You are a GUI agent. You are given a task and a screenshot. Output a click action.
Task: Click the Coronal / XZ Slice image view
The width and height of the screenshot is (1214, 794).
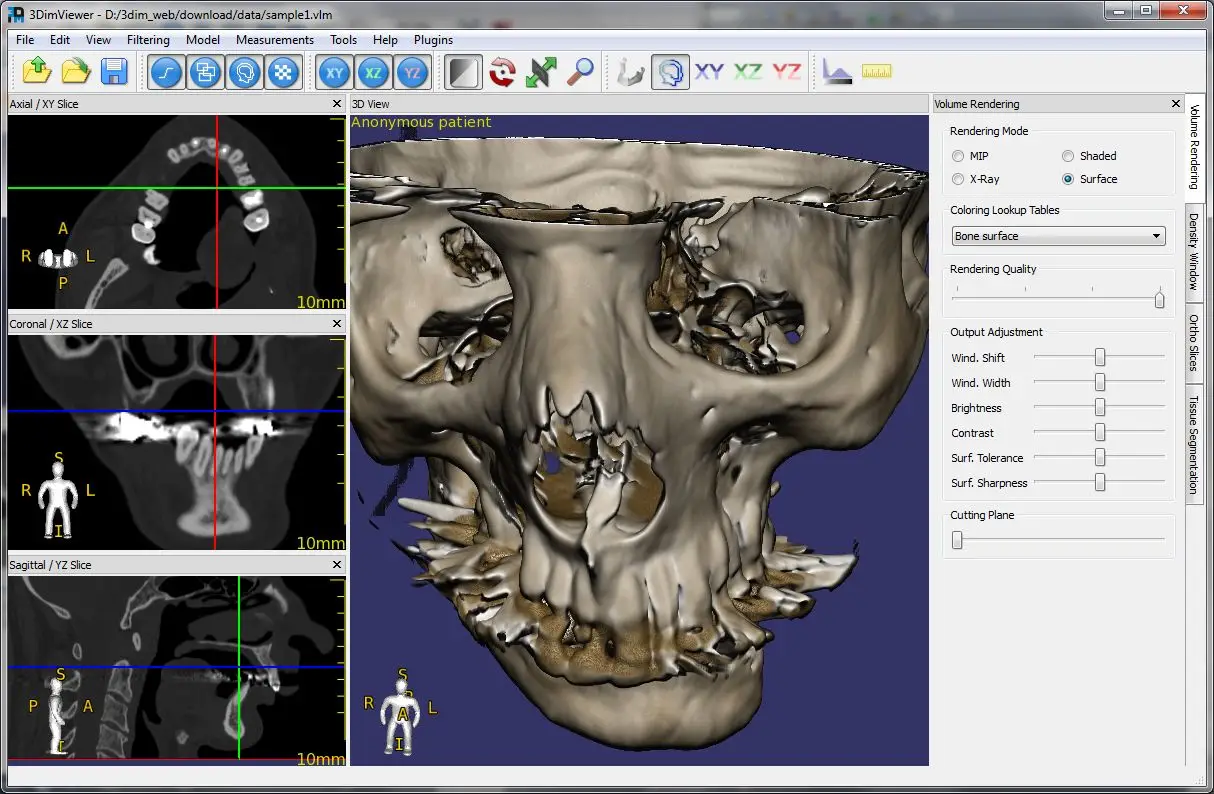(x=176, y=442)
